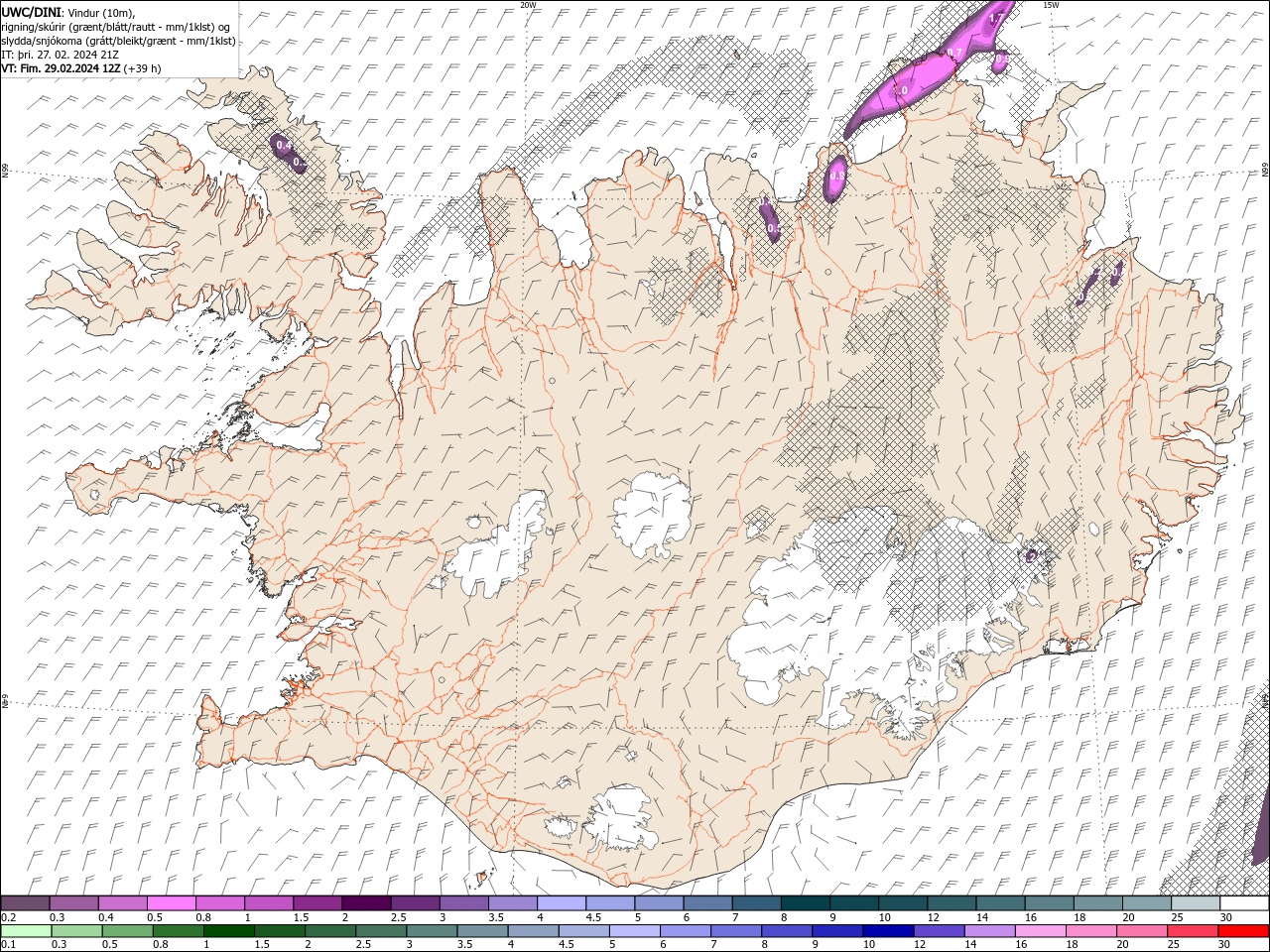Click the '4.5' label under the upper legend row
The width and height of the screenshot is (1270, 952).
[593, 917]
